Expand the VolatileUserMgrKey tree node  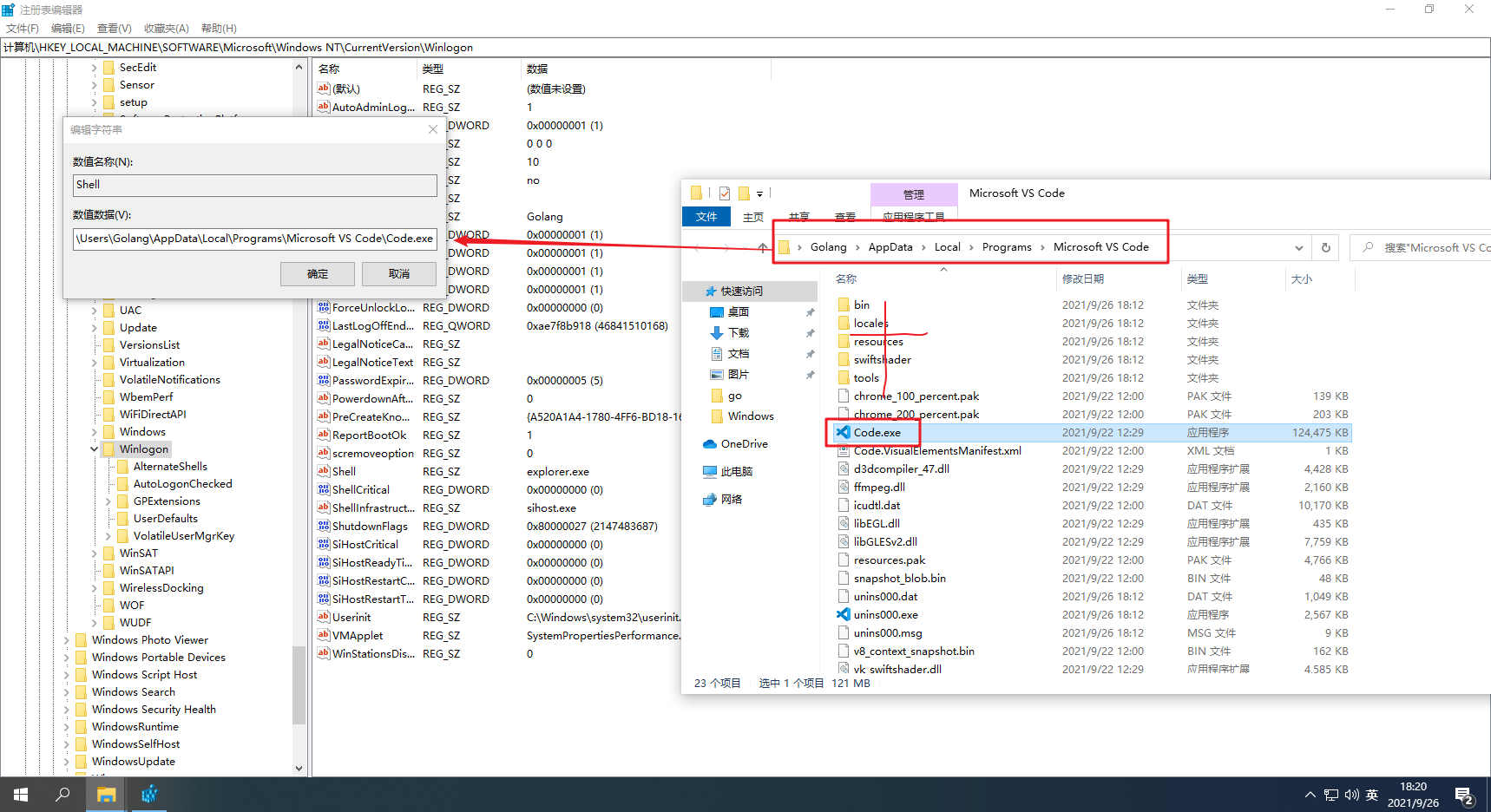(x=108, y=535)
